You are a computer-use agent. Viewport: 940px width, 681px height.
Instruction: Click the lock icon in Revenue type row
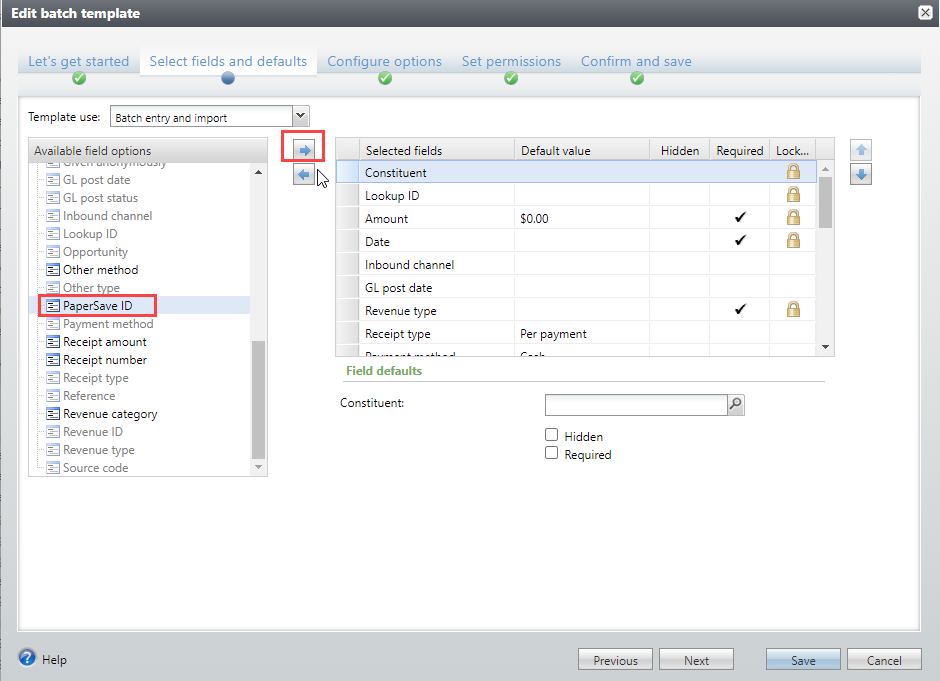click(793, 310)
